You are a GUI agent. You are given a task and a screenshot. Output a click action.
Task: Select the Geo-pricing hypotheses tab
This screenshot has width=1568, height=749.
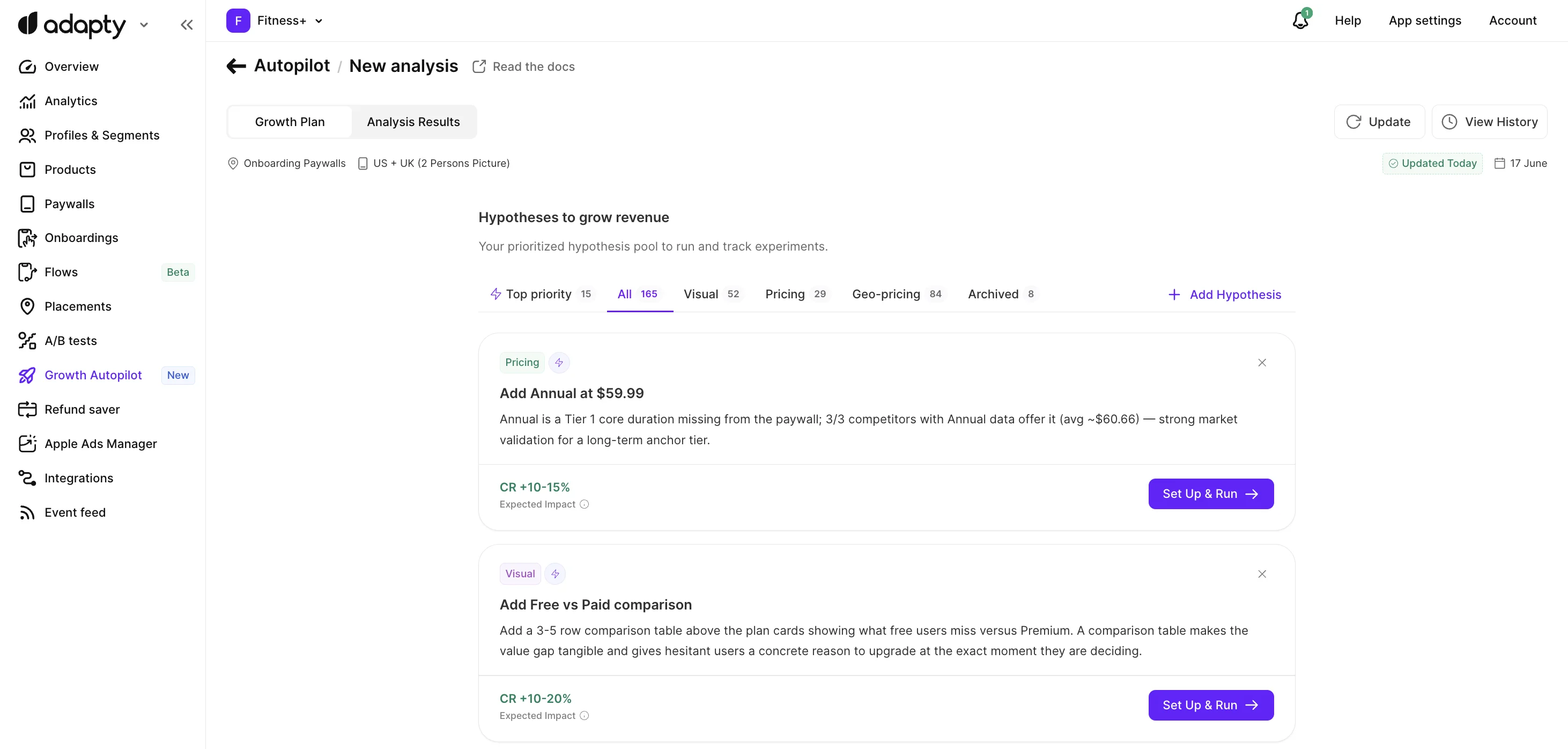click(x=898, y=294)
